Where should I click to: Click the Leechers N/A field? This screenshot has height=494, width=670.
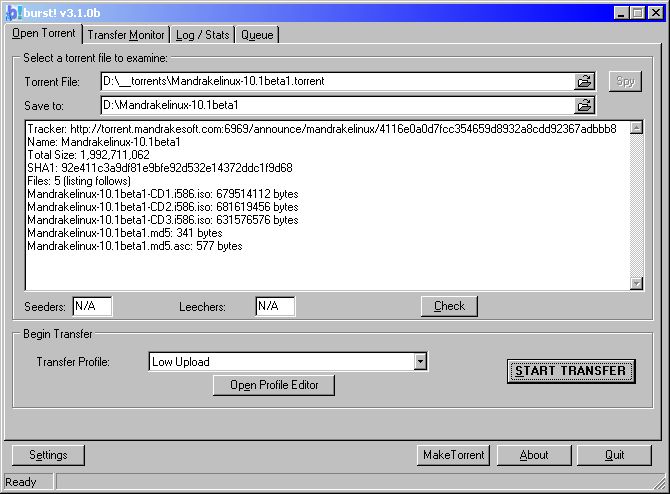tap(275, 306)
